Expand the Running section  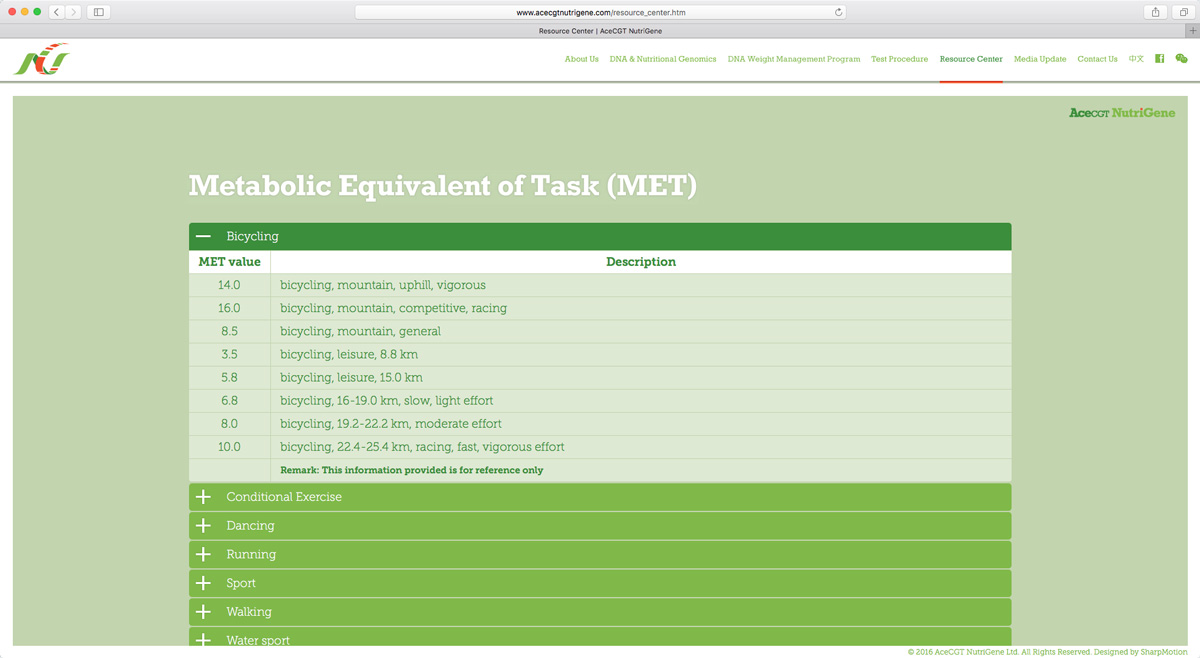pos(204,554)
